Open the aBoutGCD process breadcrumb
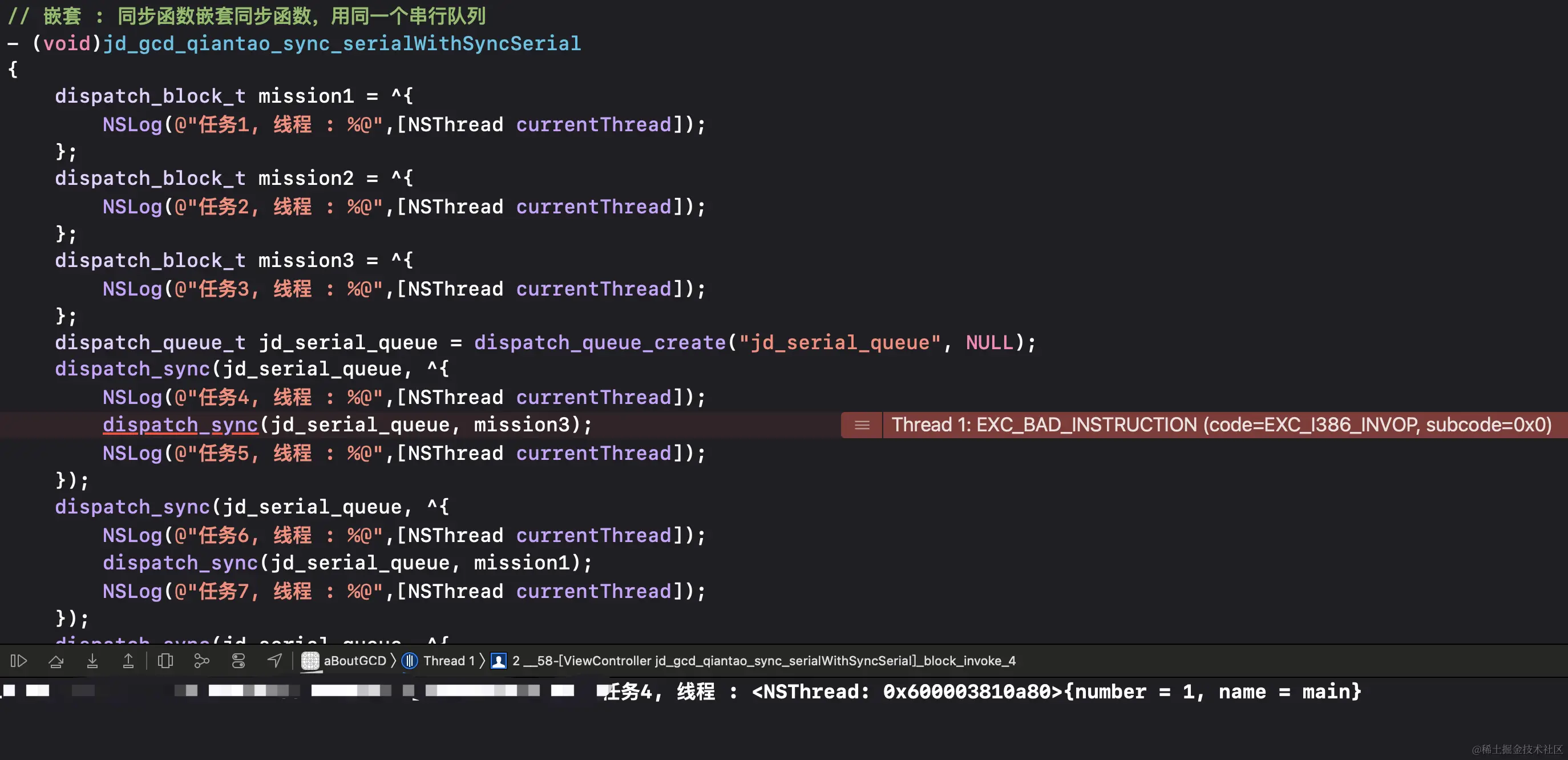1568x760 pixels. pyautogui.click(x=354, y=661)
